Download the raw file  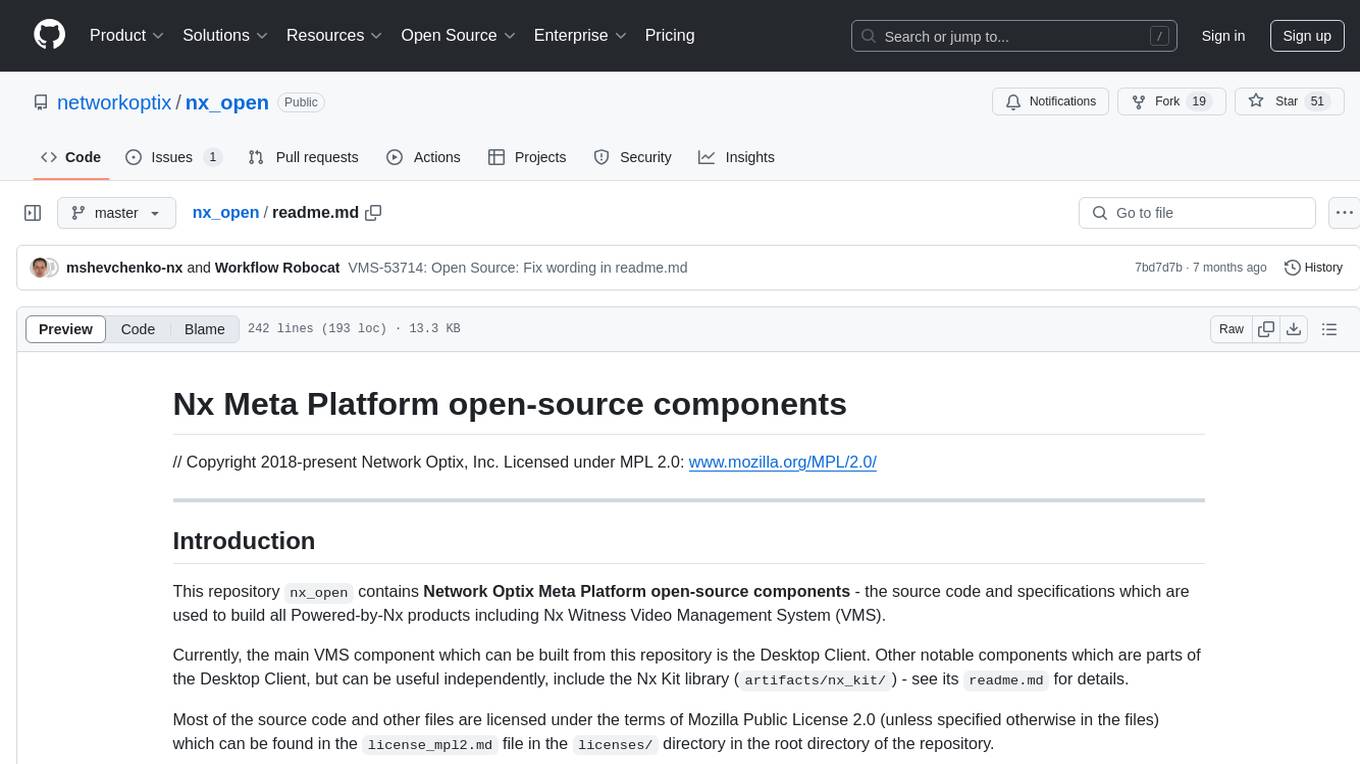coord(1293,329)
